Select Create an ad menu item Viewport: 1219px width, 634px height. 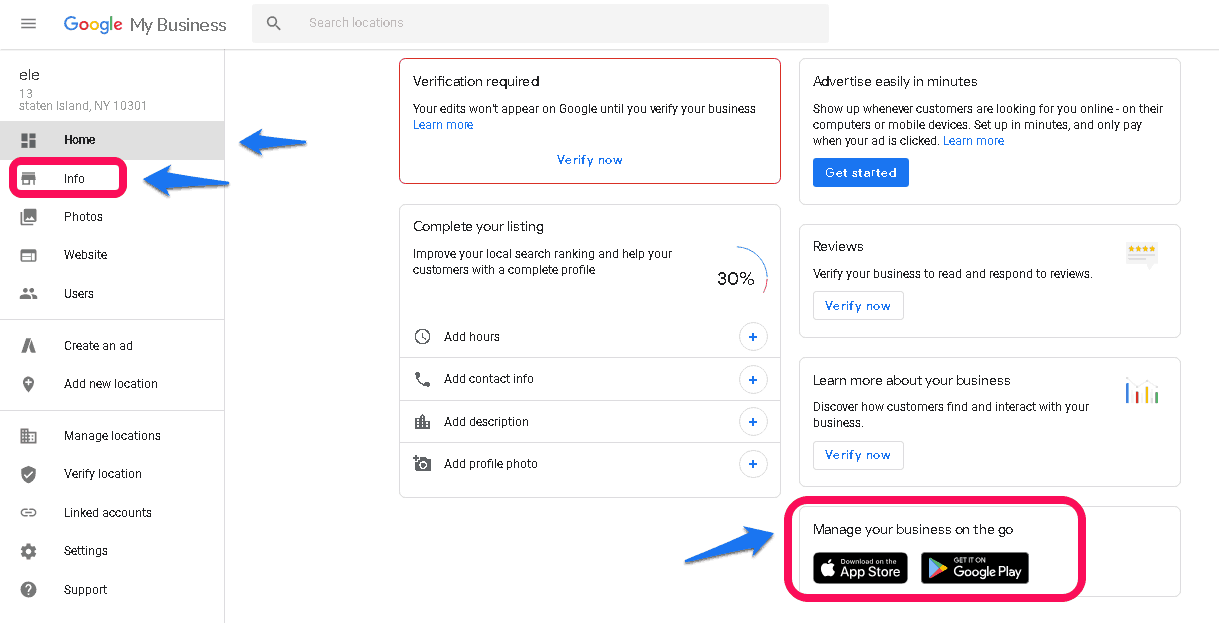click(x=112, y=346)
